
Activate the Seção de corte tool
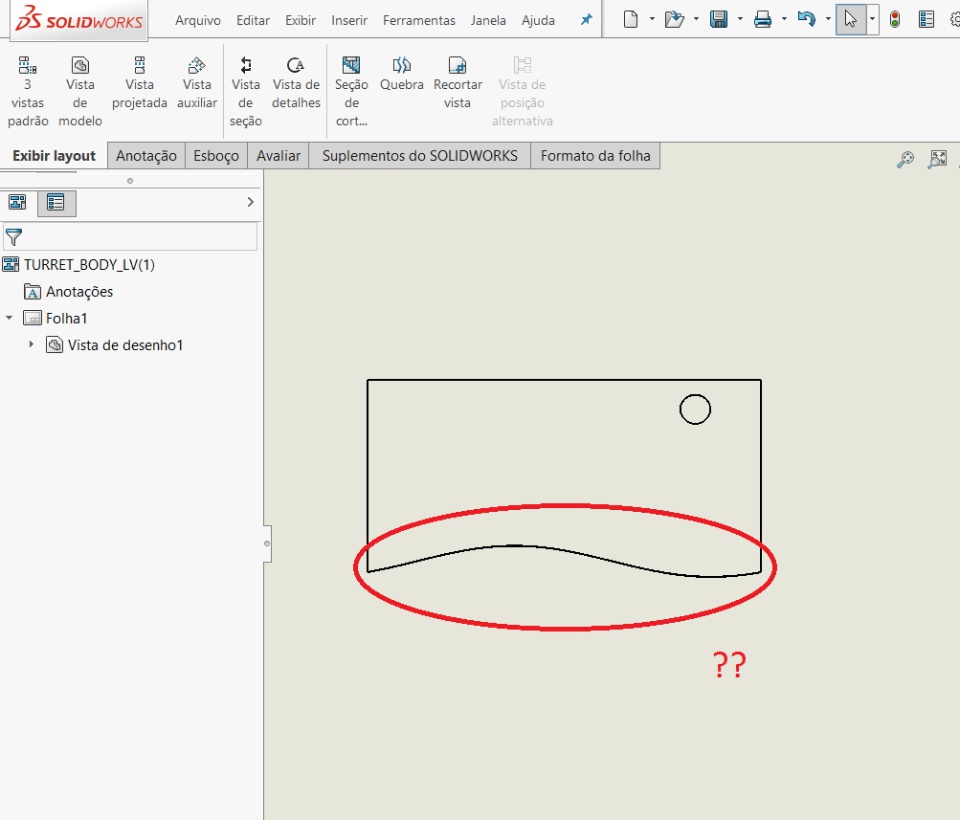(x=351, y=91)
